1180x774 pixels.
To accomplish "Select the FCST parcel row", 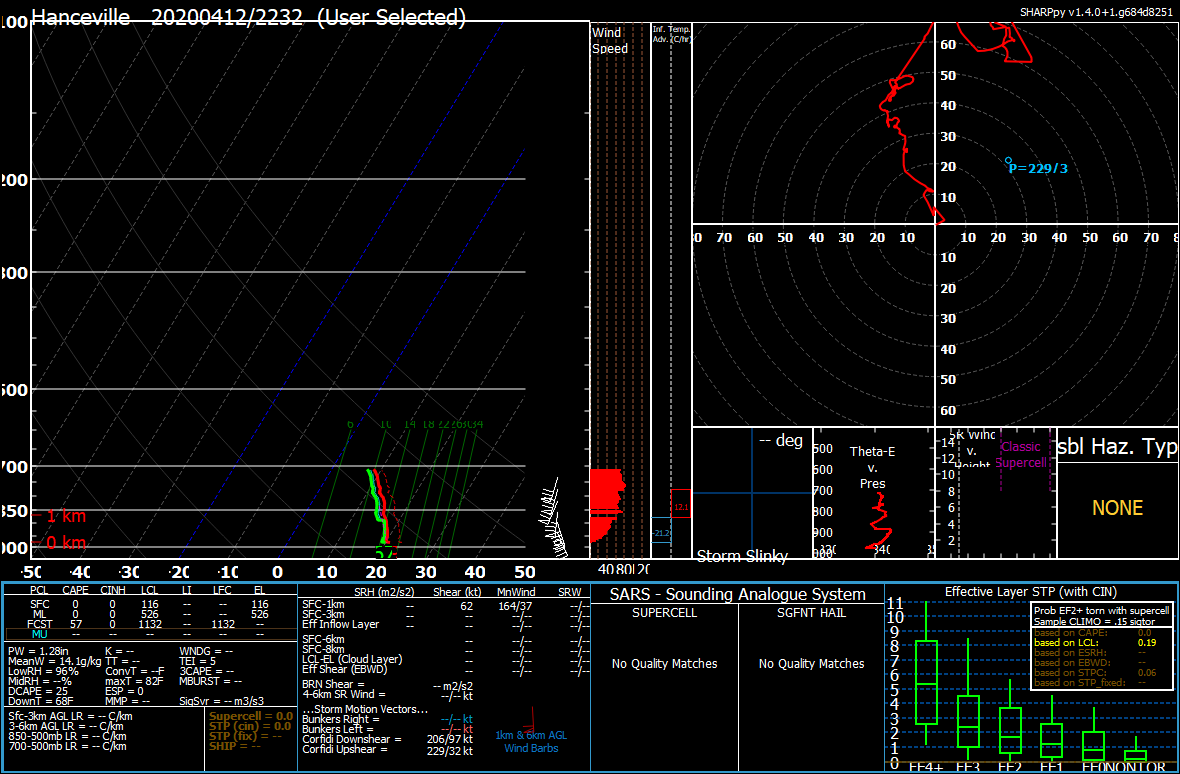I will tap(151, 624).
